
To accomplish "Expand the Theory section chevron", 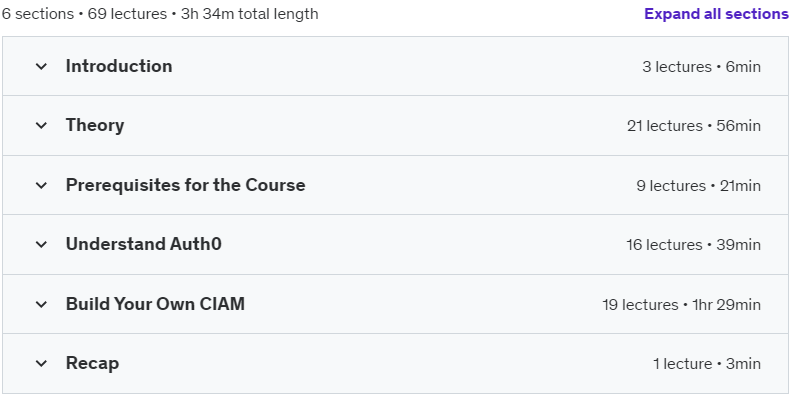I will (x=41, y=125).
